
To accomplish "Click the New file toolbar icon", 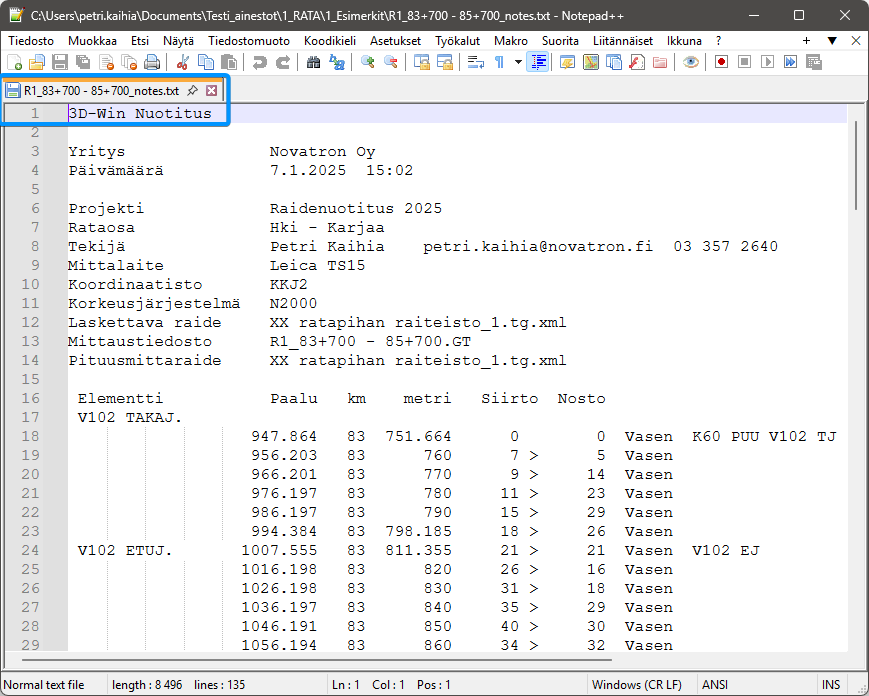I will tap(14, 62).
